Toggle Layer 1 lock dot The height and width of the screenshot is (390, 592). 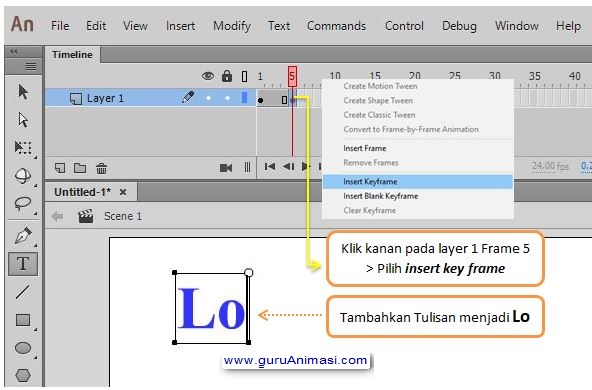click(227, 98)
